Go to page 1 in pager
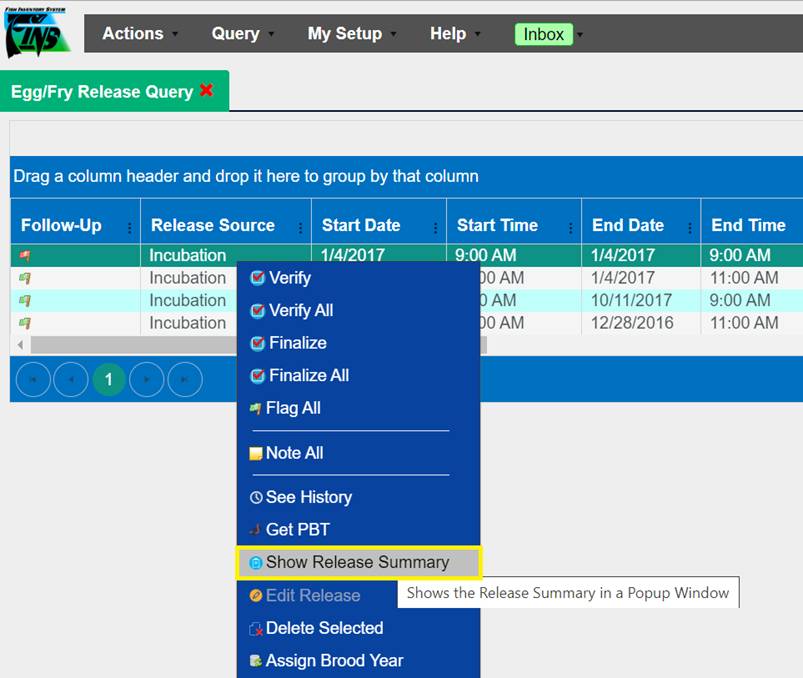Screen dimensions: 803x678 coord(109,380)
